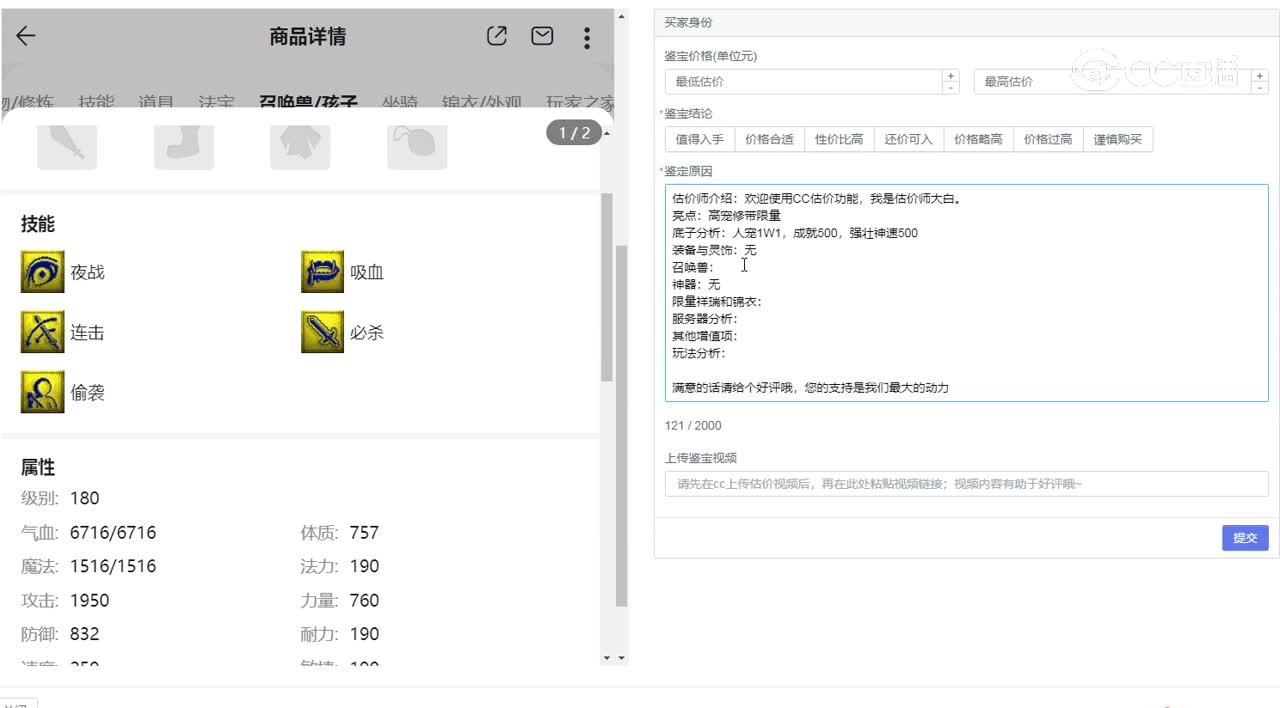Increase the 最低估价 value with plus stepper

[950, 76]
